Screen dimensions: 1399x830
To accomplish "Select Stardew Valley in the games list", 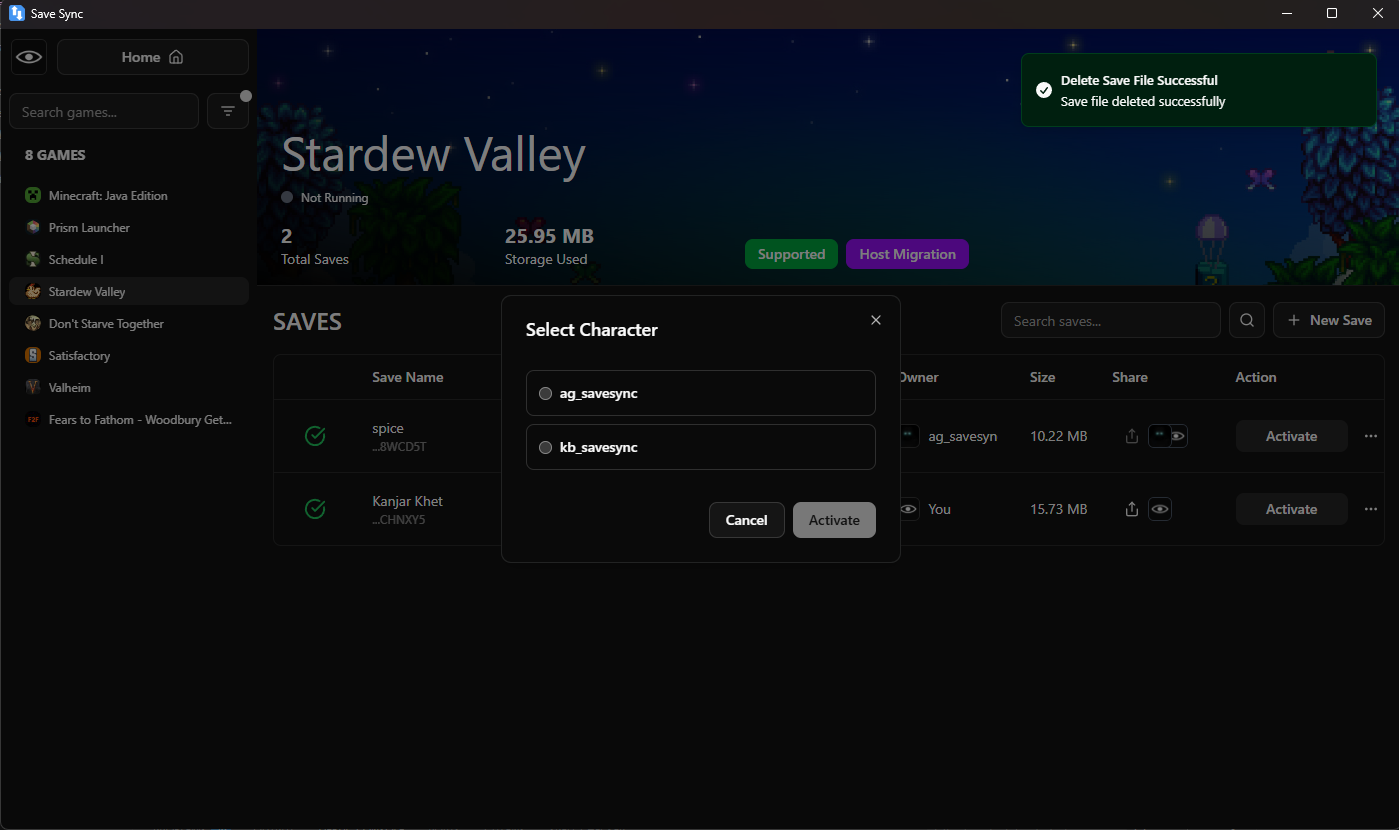I will (x=129, y=291).
